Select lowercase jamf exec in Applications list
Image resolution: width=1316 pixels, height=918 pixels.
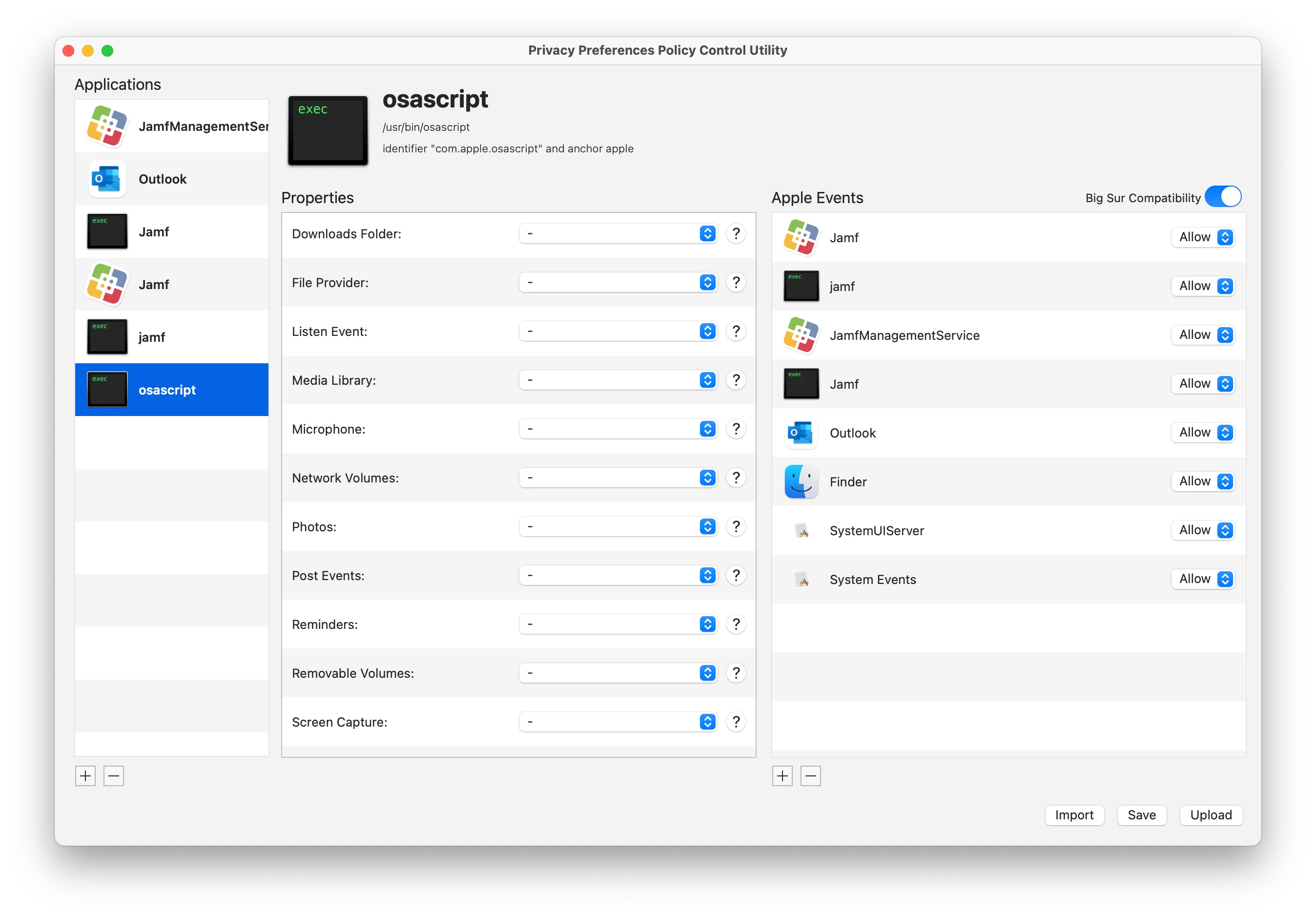171,337
